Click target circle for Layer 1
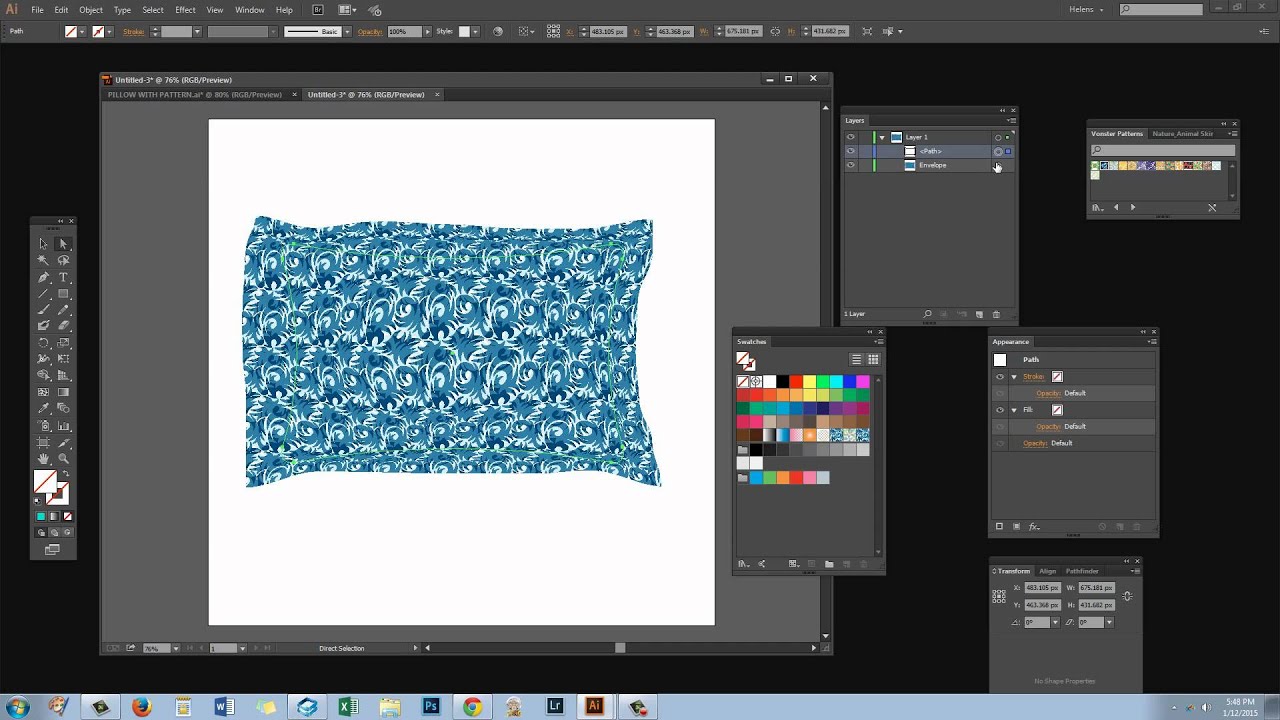The height and width of the screenshot is (720, 1280). point(998,137)
